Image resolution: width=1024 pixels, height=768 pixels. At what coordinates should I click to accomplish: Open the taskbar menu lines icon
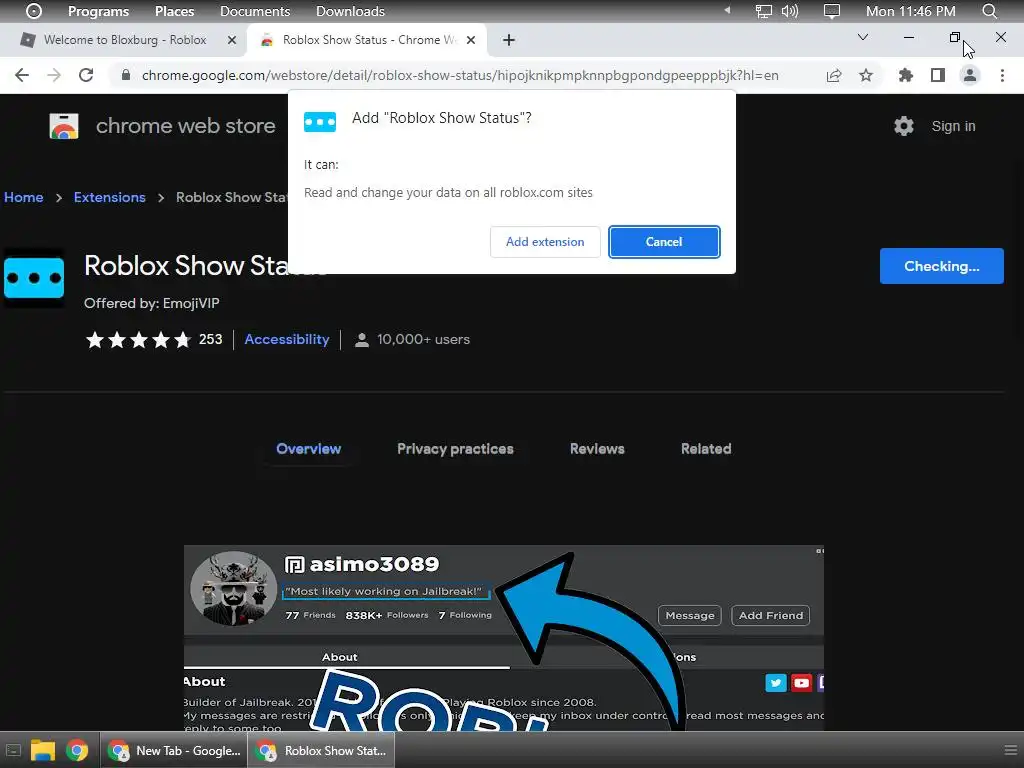pos(1010,750)
